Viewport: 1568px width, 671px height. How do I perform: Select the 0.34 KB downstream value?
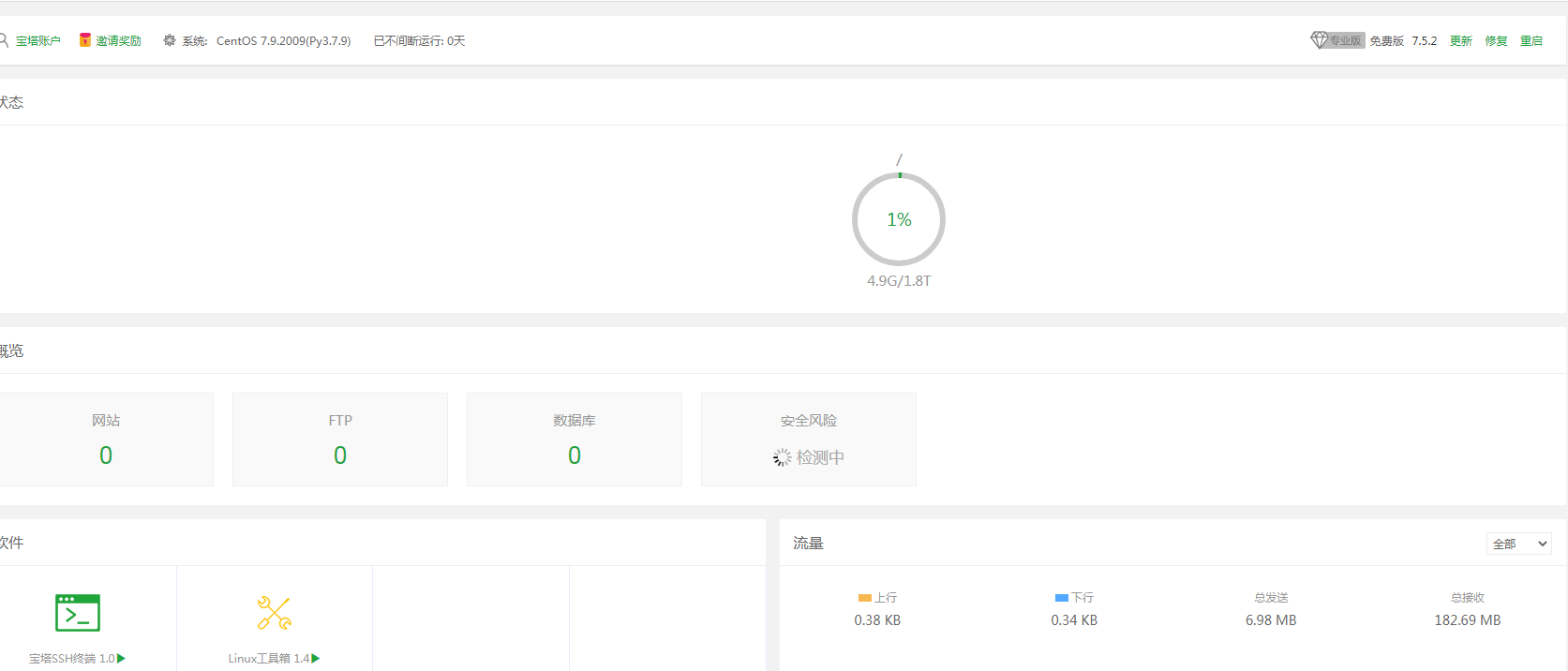(1074, 620)
